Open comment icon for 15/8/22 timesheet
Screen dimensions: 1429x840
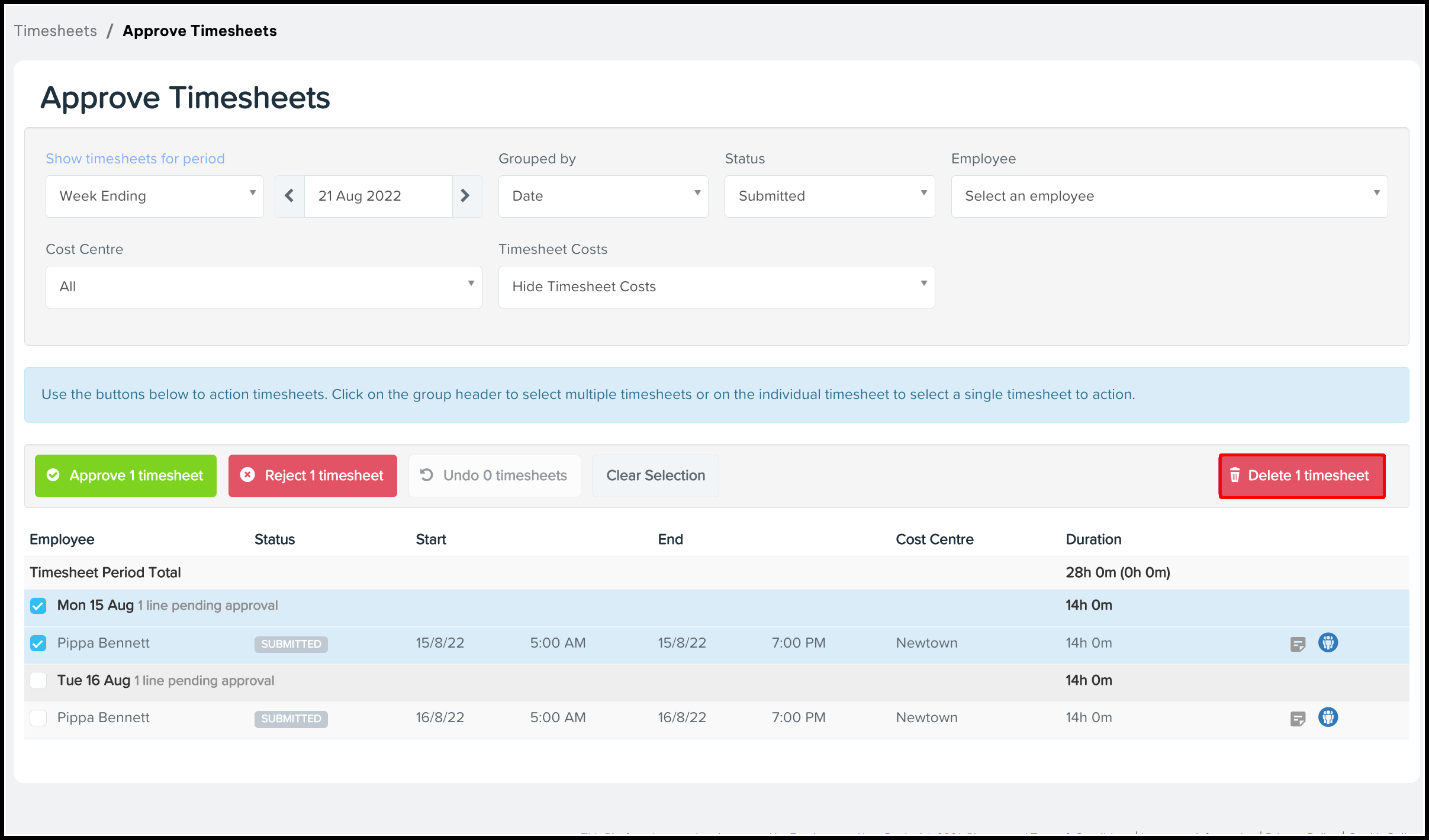click(1298, 644)
